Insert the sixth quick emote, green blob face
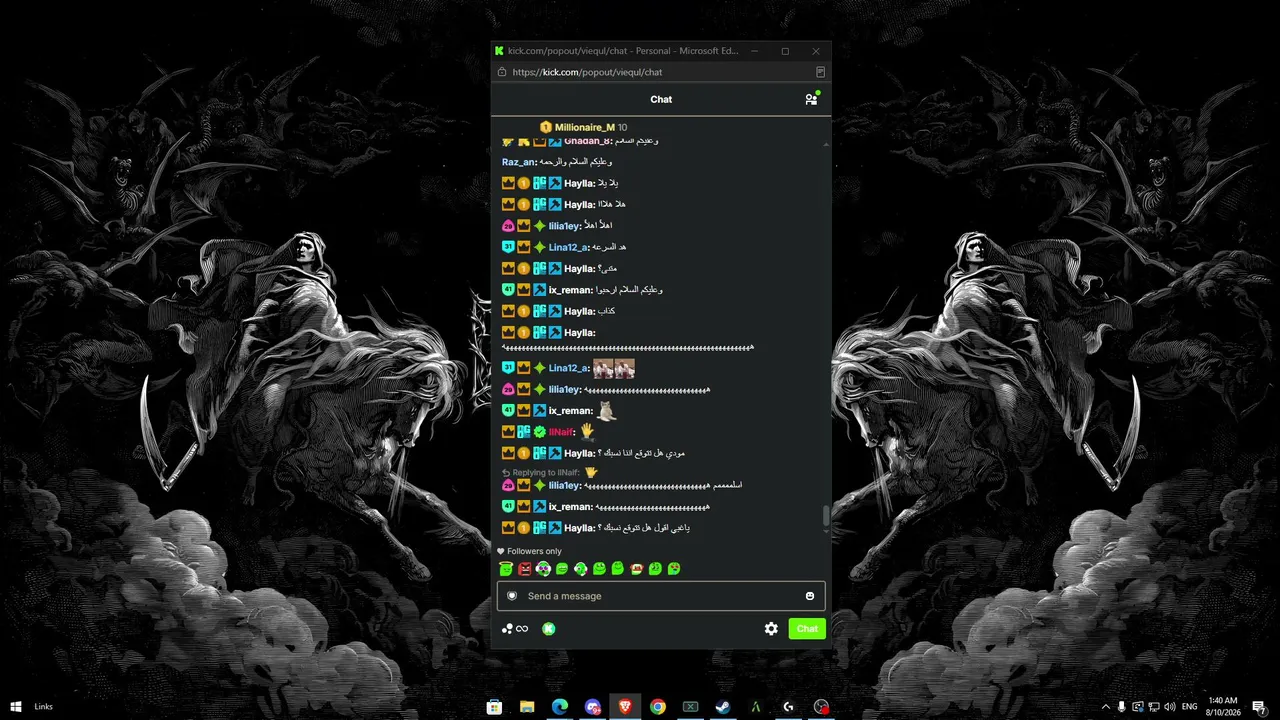 [599, 569]
